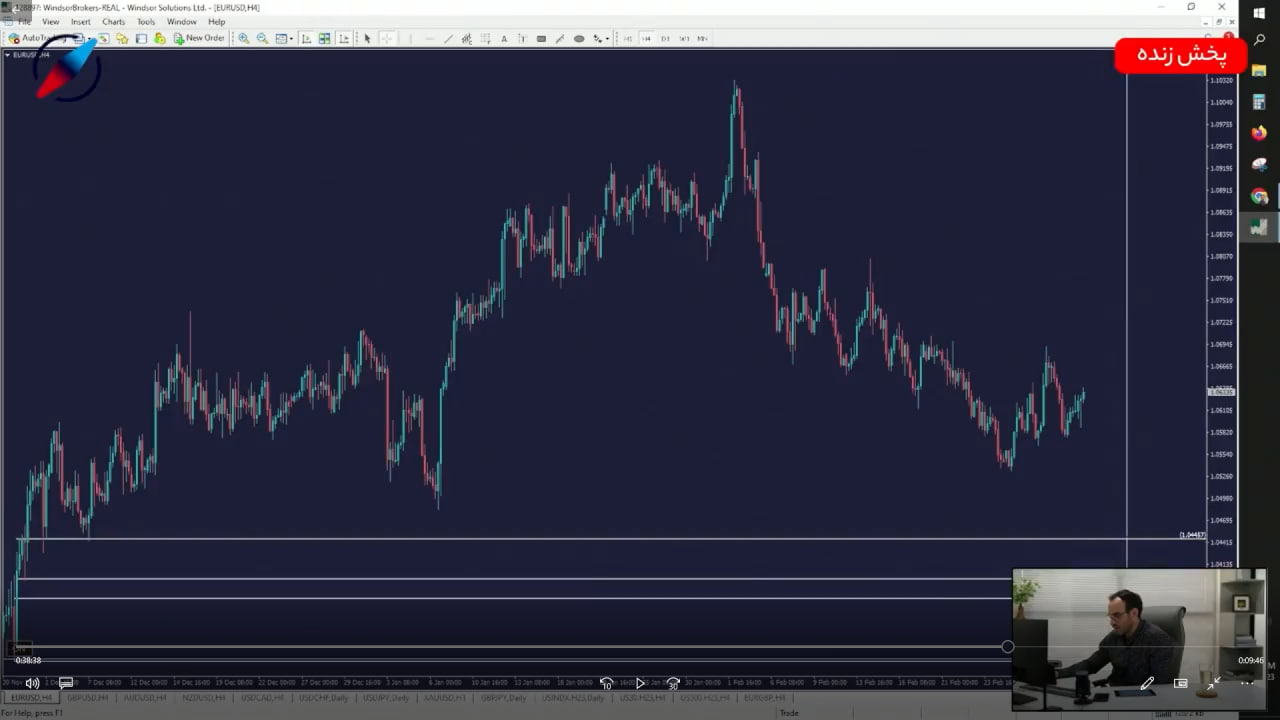Open the Help menu
The width and height of the screenshot is (1280, 720).
click(216, 22)
